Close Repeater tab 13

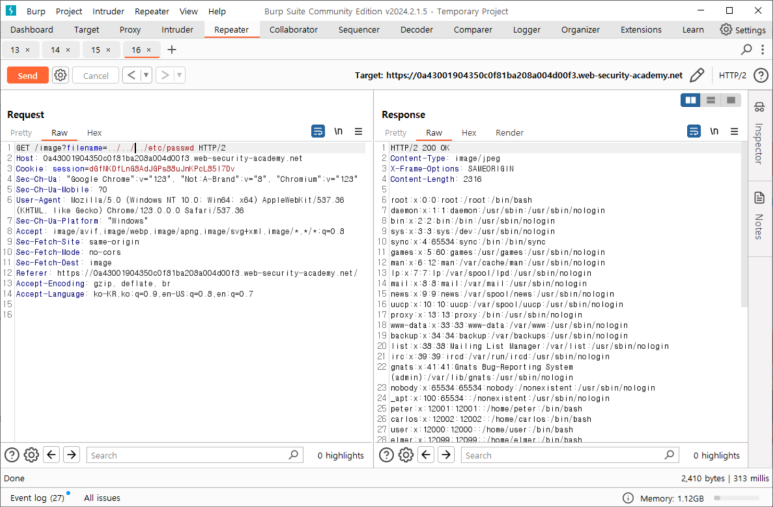[28, 50]
